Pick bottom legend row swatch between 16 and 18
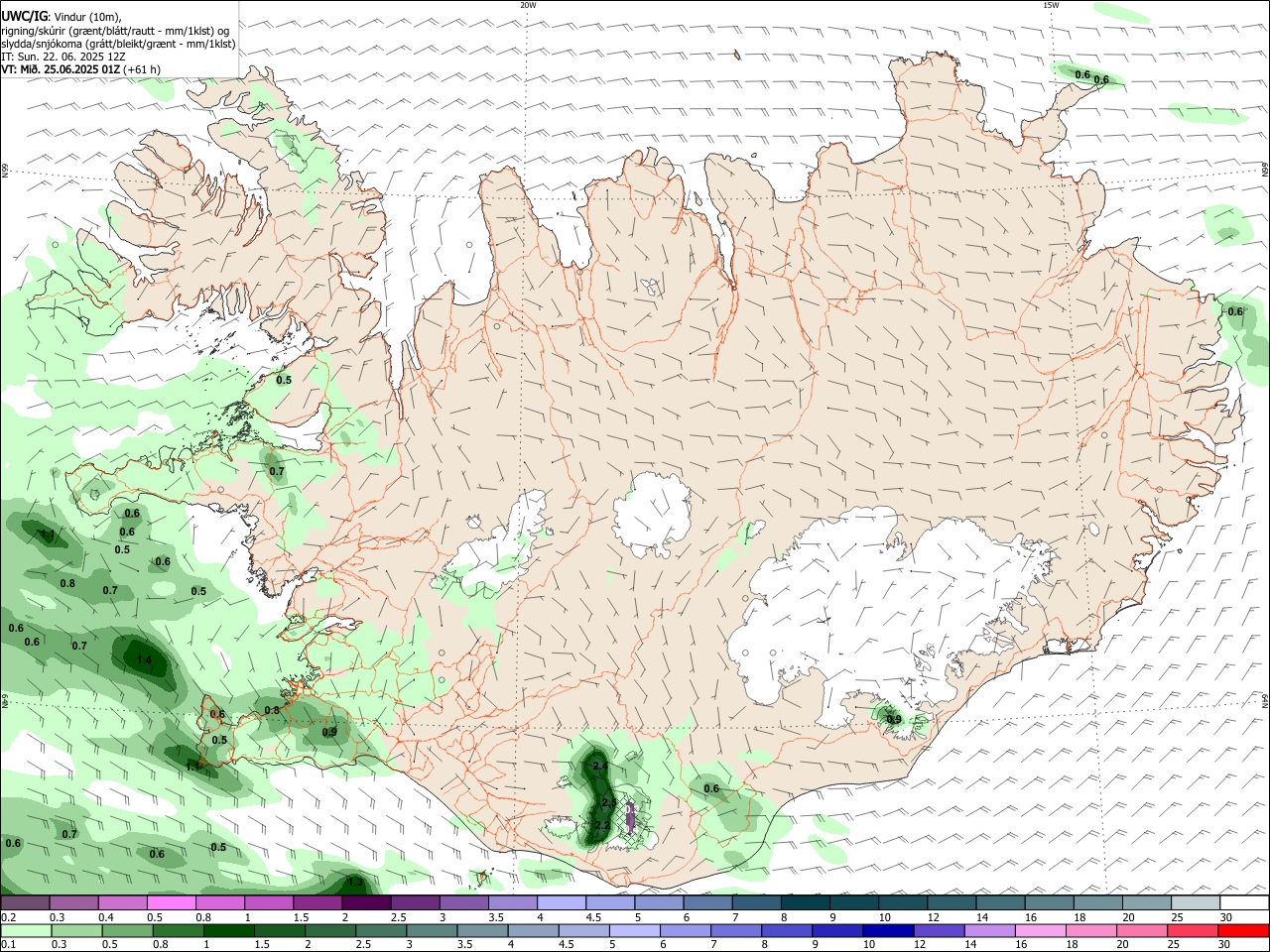Image resolution: width=1270 pixels, height=952 pixels. pos(1040,931)
